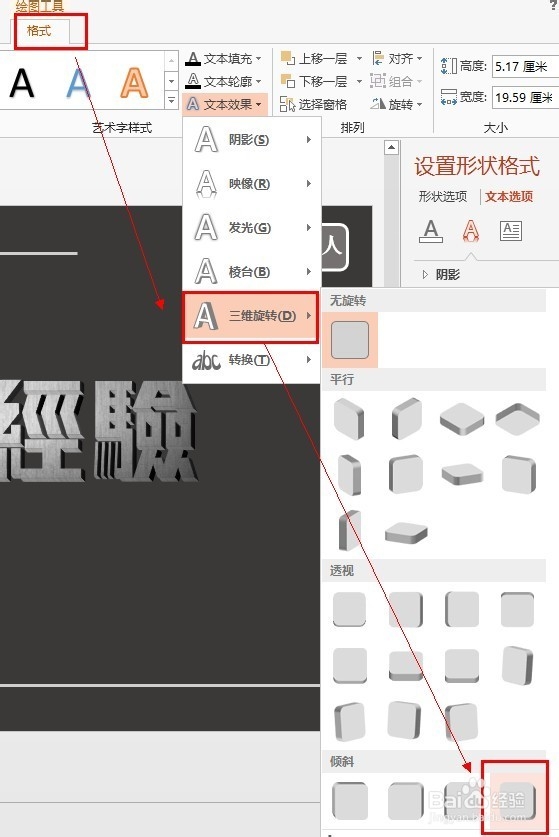Viewport: 559px width, 837px height.
Task: Open the 文本效果 dropdown
Action: [x=224, y=104]
